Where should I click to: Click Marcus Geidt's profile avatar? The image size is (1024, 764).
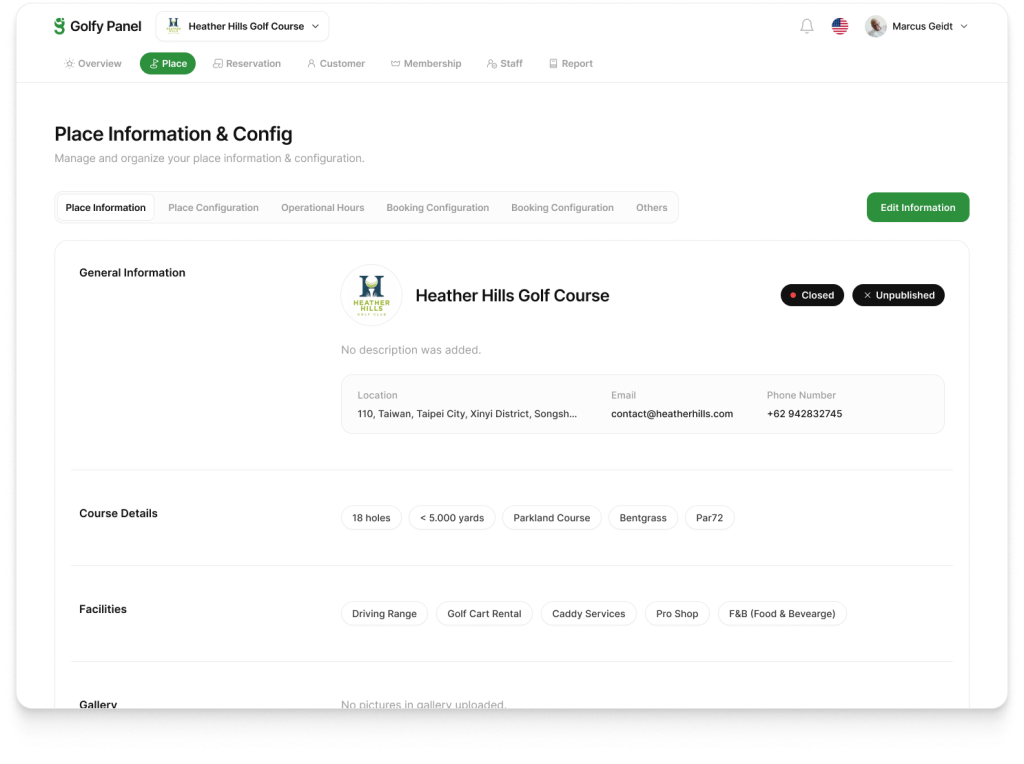click(875, 26)
